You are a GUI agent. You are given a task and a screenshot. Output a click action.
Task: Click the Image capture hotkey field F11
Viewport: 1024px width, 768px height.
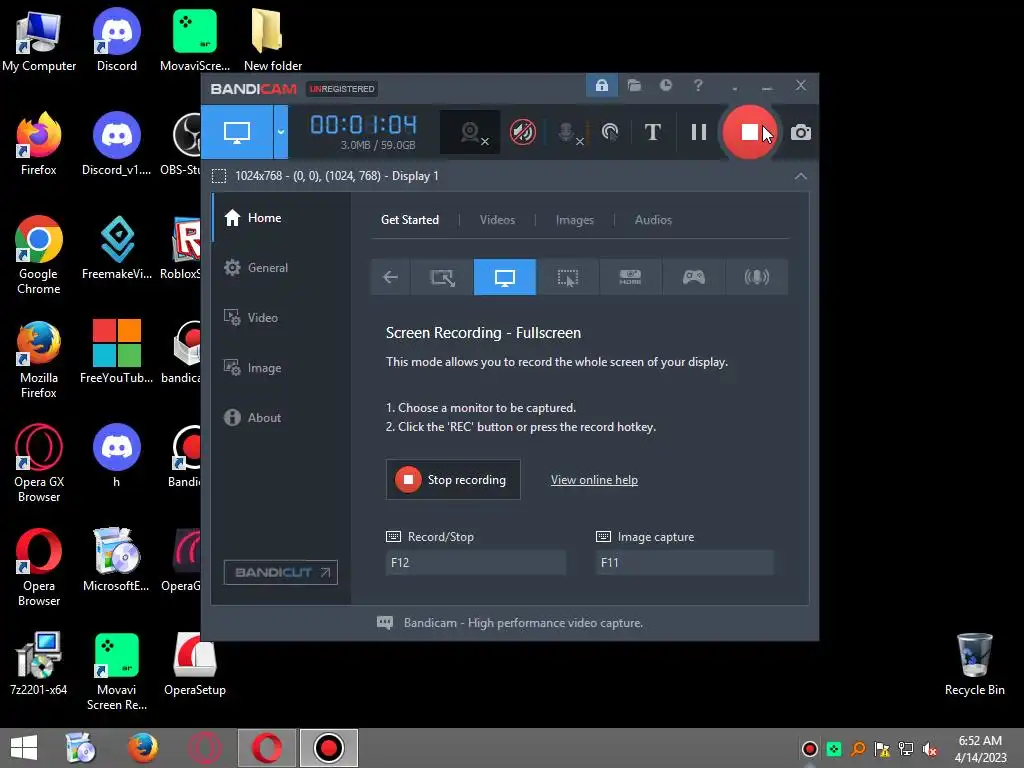tap(684, 563)
